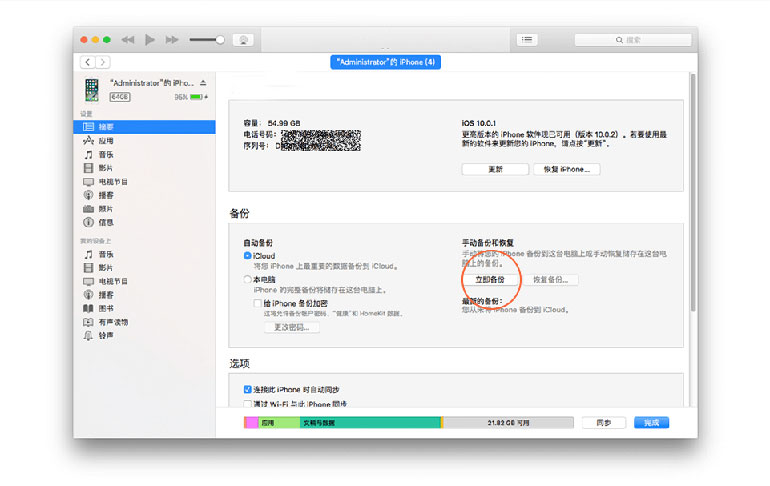The height and width of the screenshot is (486, 770).
Task: Click the eject icon beside device name
Action: tap(204, 82)
